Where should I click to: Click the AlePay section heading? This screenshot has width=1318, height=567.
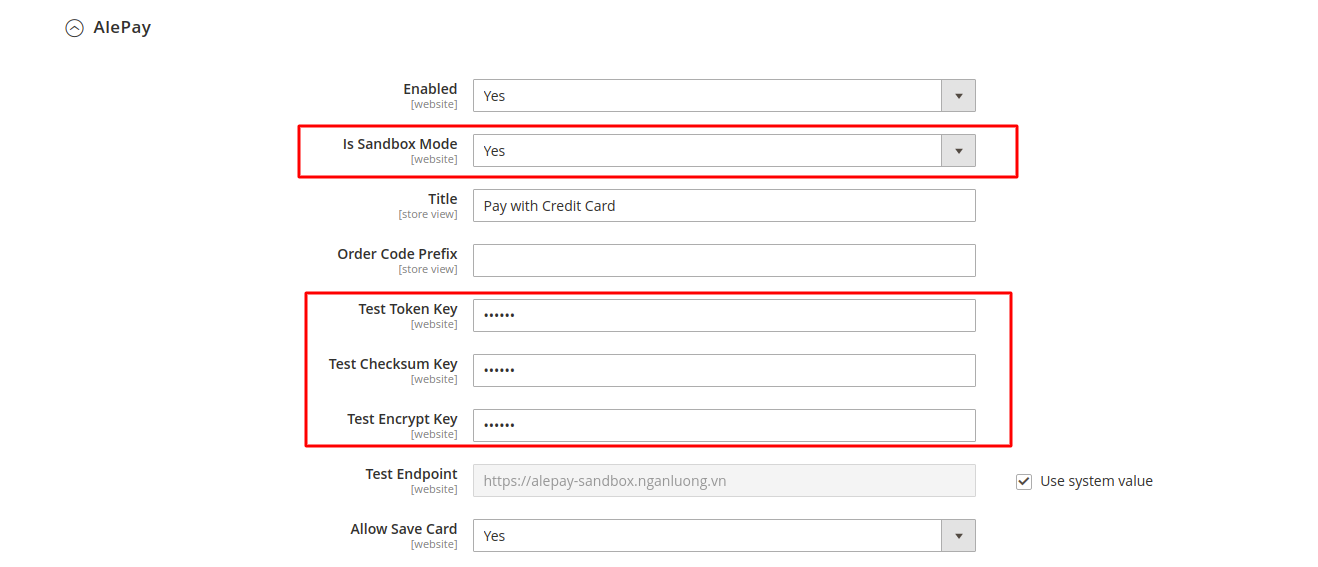tap(122, 28)
